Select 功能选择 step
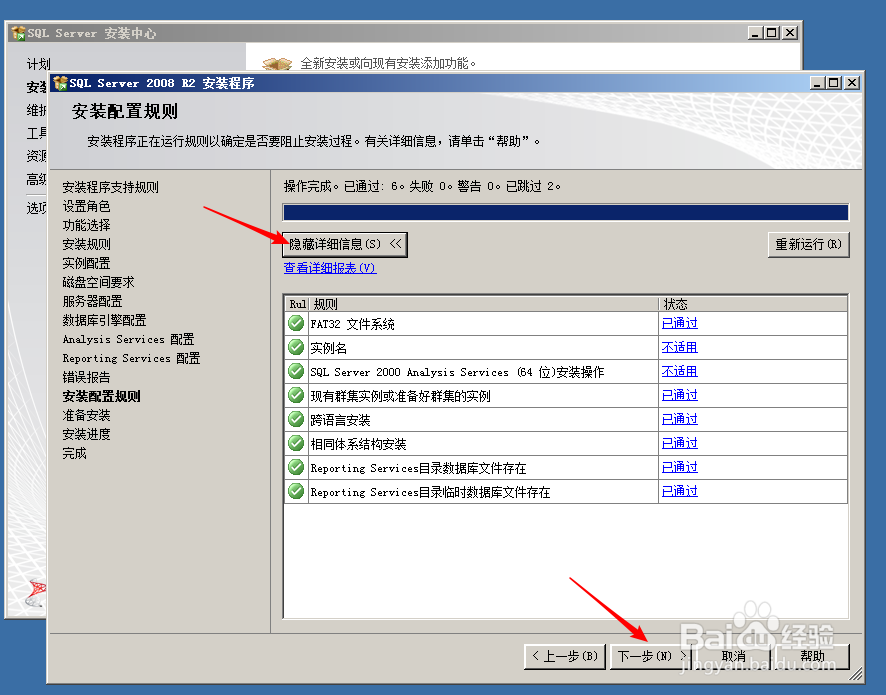This screenshot has height=695, width=886. (x=86, y=225)
